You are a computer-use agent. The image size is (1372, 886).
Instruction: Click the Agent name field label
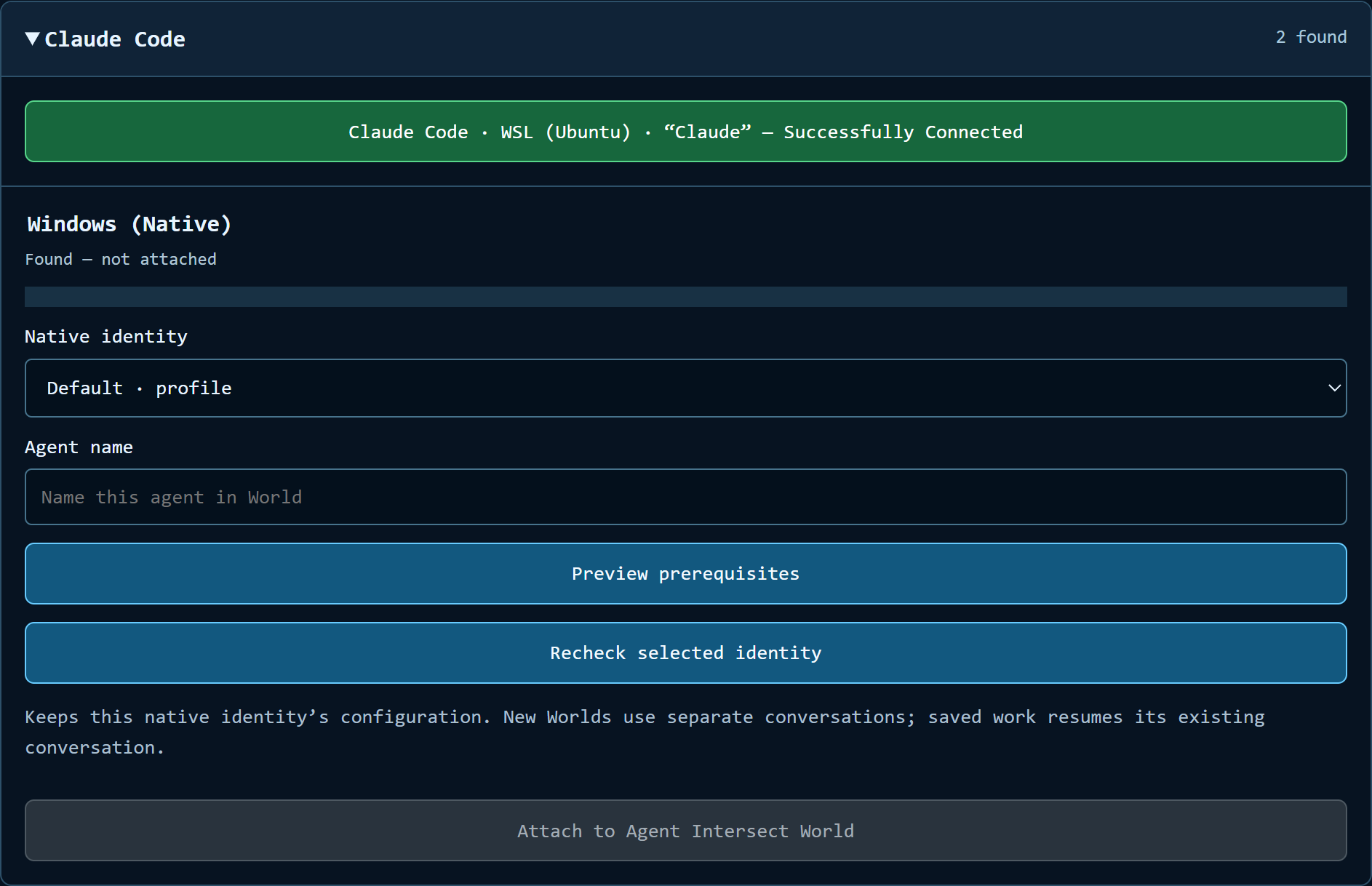79,447
